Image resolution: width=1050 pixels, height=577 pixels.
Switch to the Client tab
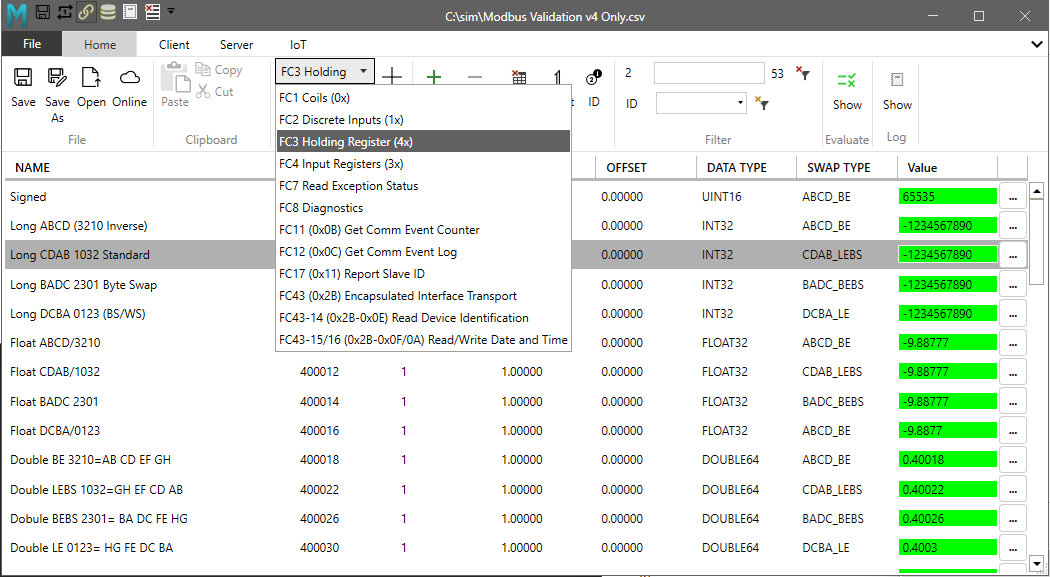(174, 45)
